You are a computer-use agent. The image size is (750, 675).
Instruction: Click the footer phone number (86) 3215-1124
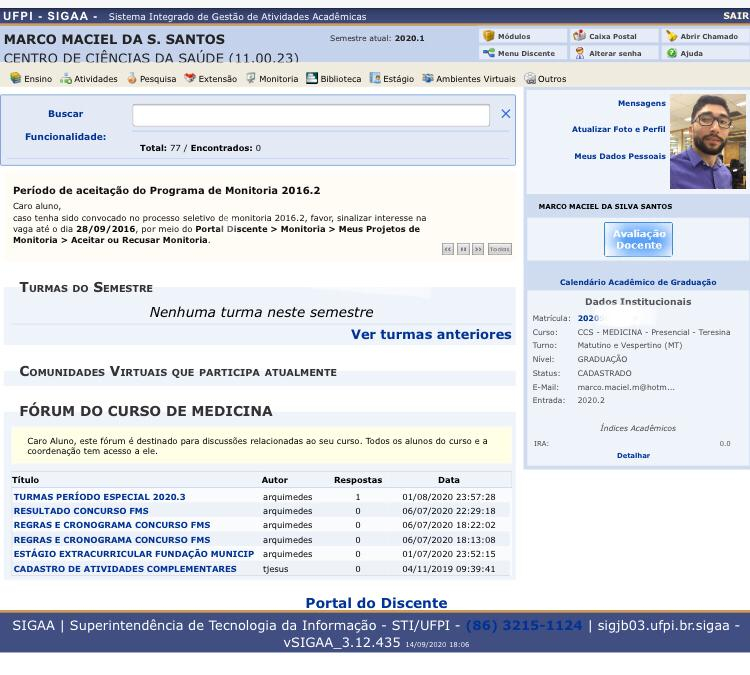click(524, 625)
